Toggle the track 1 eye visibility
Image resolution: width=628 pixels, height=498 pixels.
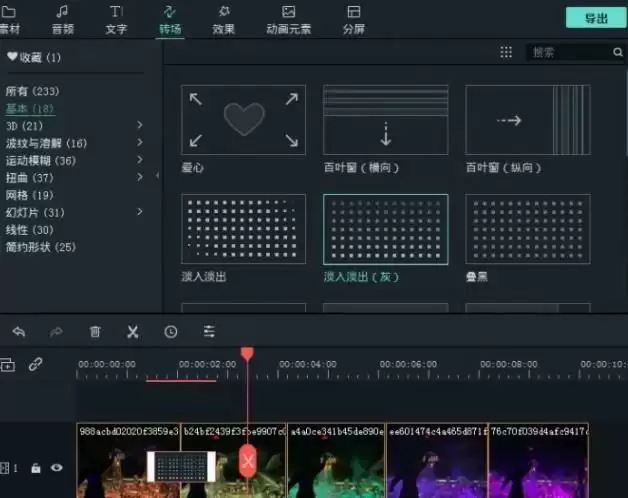[x=57, y=467]
